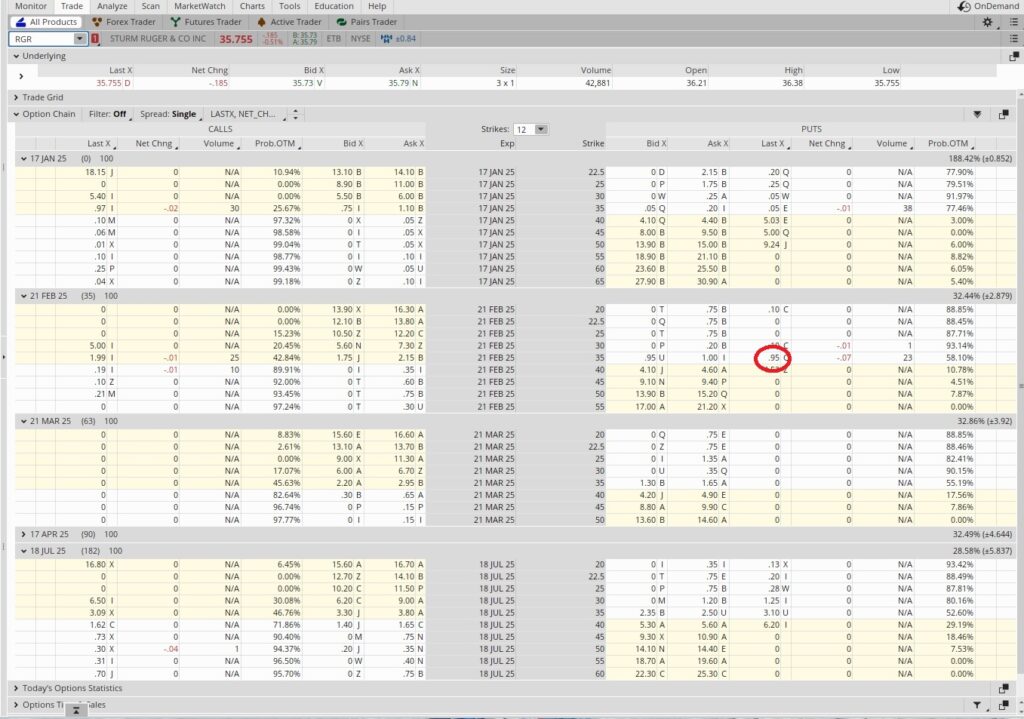This screenshot has height=719, width=1024.
Task: Switch to Forex Trader sub-tab
Action: pyautogui.click(x=123, y=22)
